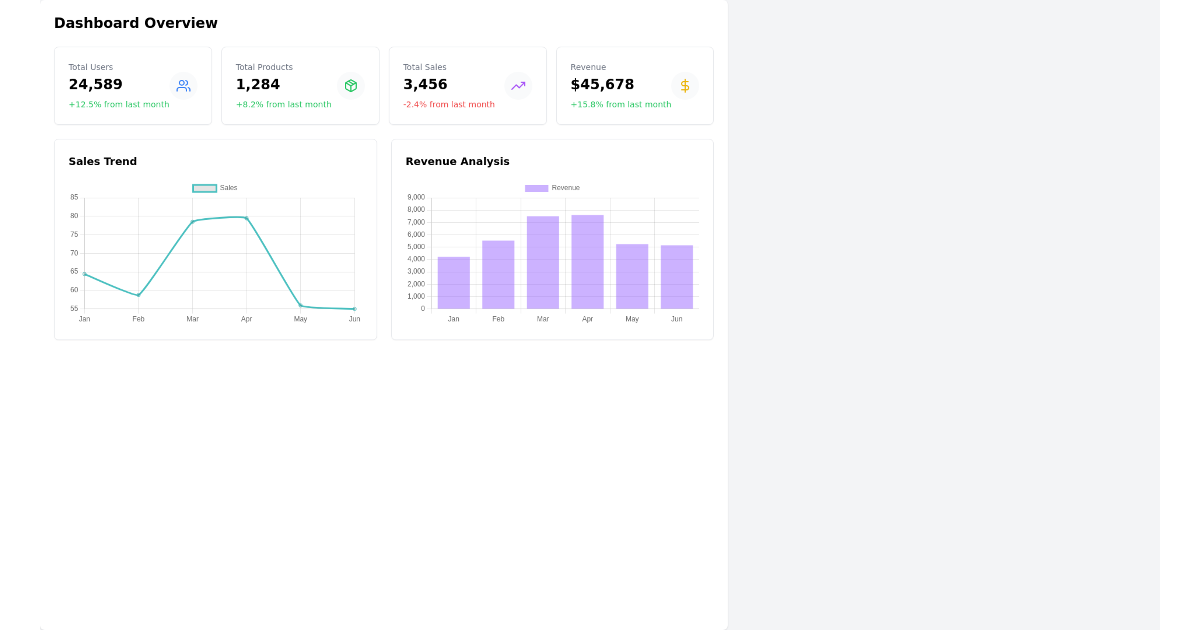Click the trending arrow icon on Total Sales card
This screenshot has width=1200, height=630.
coord(518,85)
